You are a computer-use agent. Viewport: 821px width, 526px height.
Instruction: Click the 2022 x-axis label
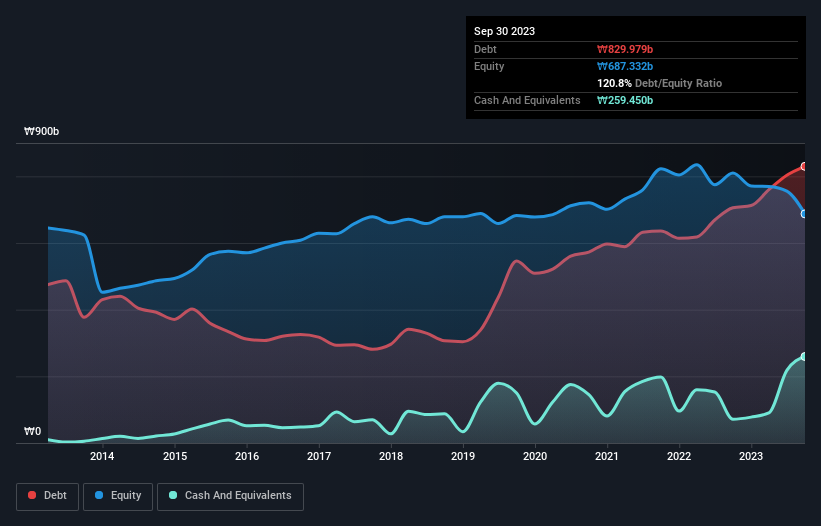click(x=679, y=456)
